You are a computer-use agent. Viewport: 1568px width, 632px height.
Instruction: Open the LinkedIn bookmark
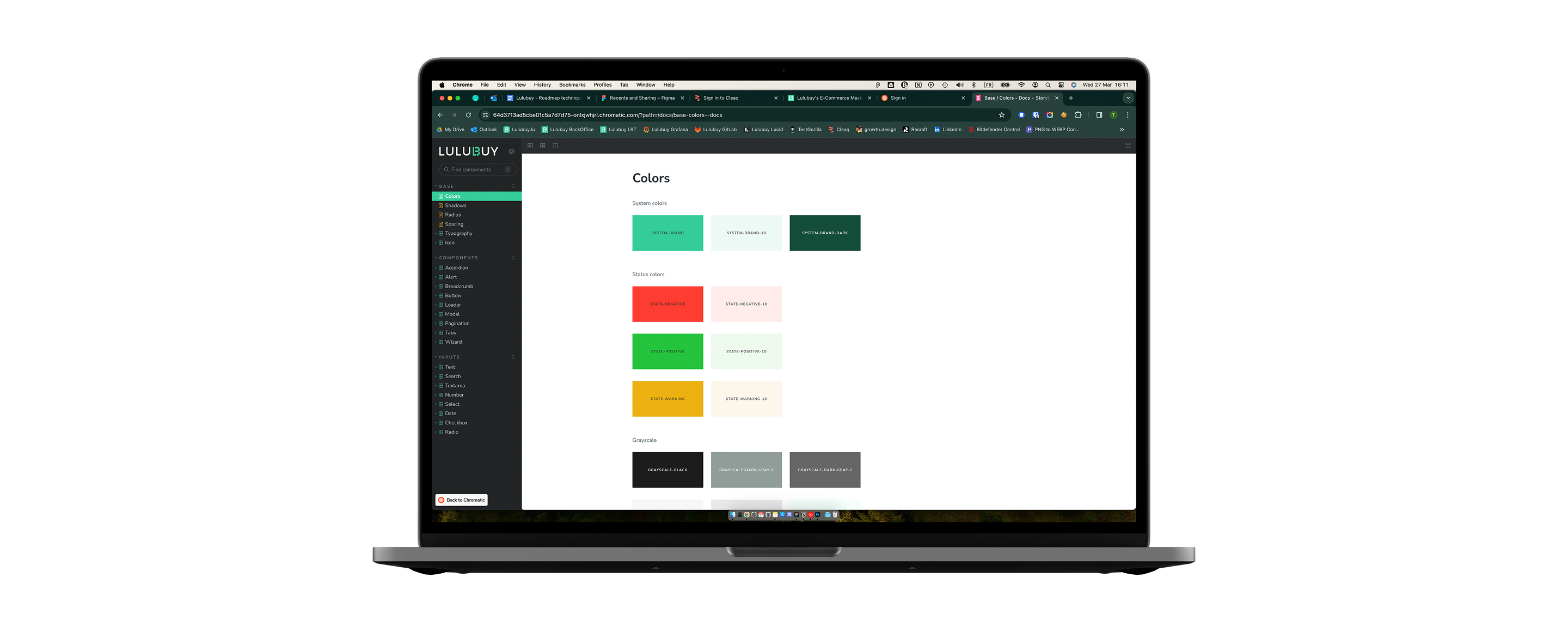click(948, 130)
